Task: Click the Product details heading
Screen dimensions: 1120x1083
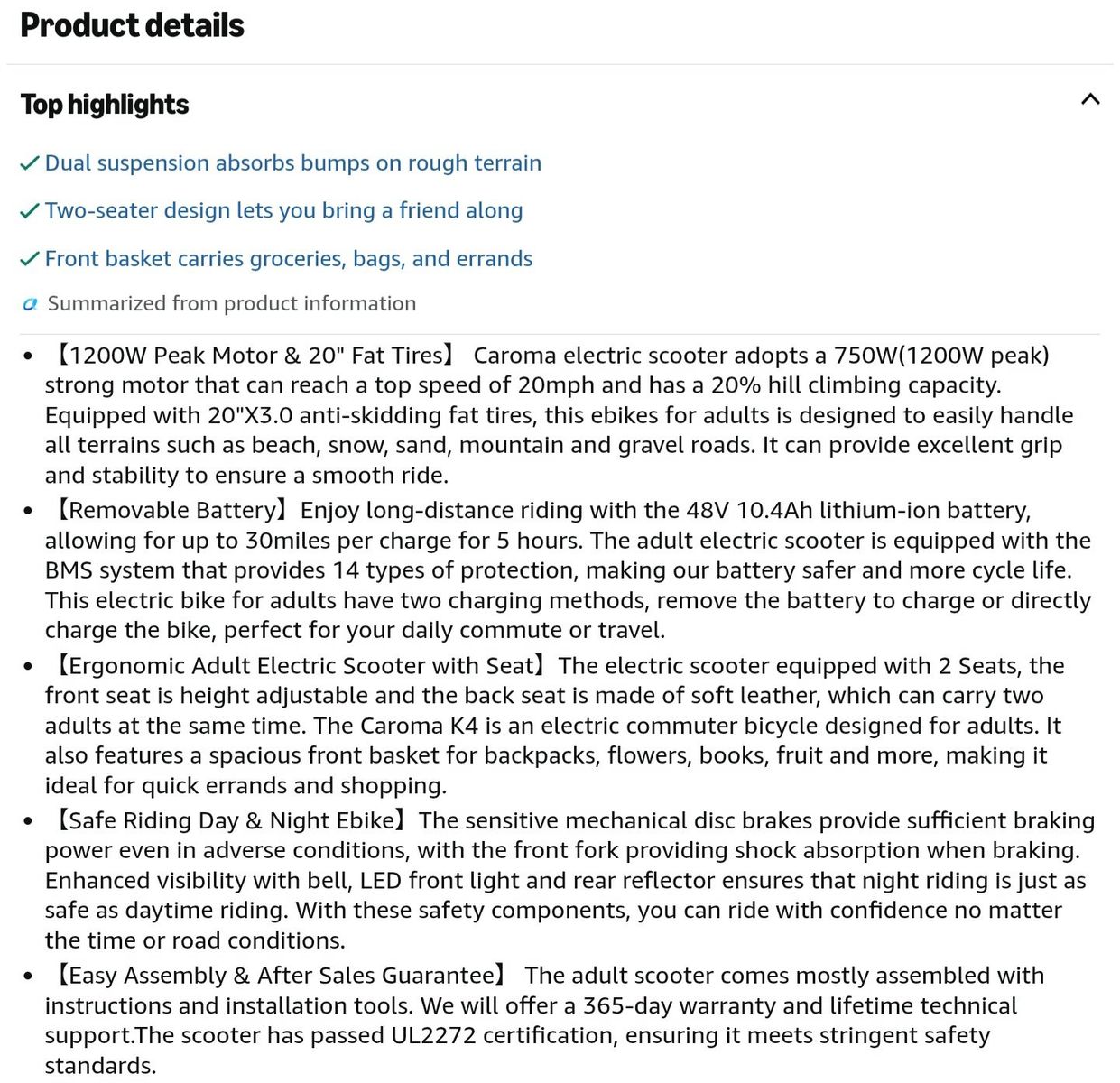Action: point(132,25)
